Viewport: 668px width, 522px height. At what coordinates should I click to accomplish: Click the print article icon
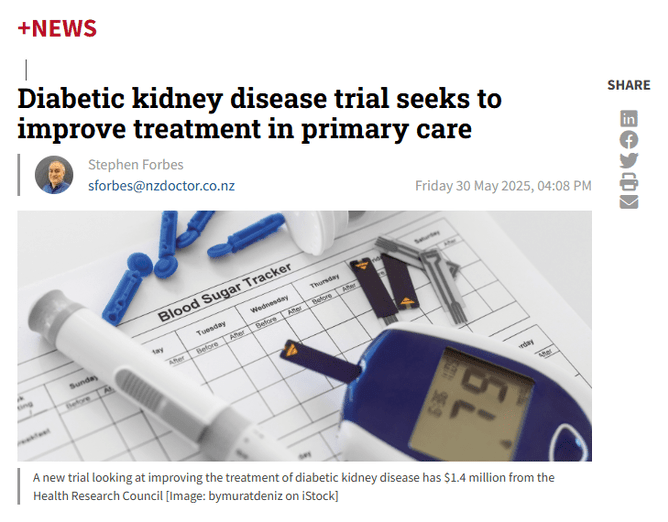(628, 181)
